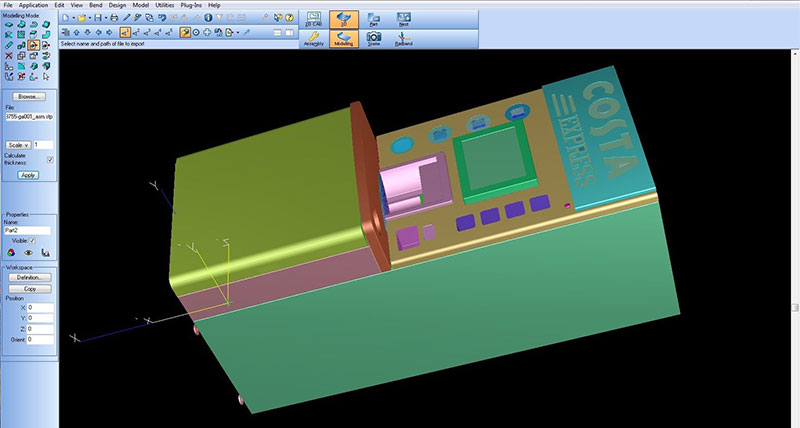The image size is (800, 428).
Task: Open the Bend menu
Action: click(x=96, y=5)
